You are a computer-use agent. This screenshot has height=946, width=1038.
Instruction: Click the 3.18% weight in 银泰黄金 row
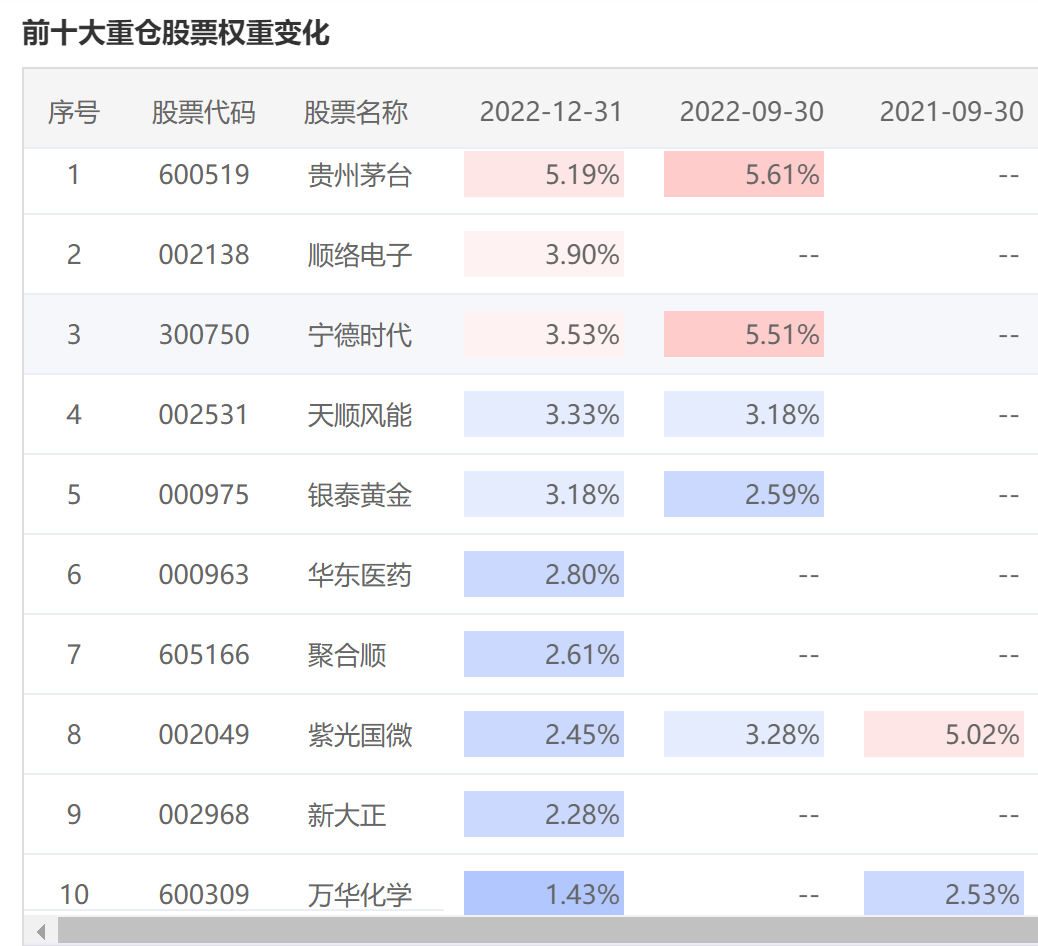pyautogui.click(x=543, y=494)
